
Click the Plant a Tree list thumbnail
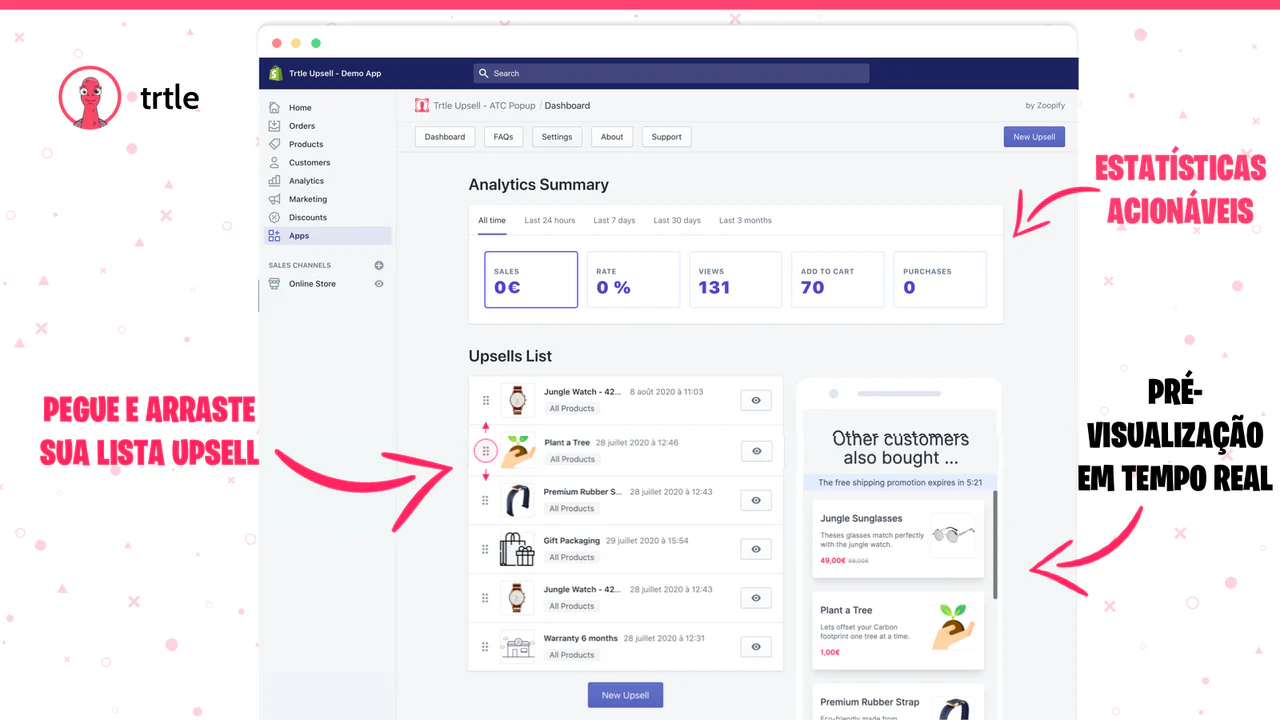click(x=518, y=451)
